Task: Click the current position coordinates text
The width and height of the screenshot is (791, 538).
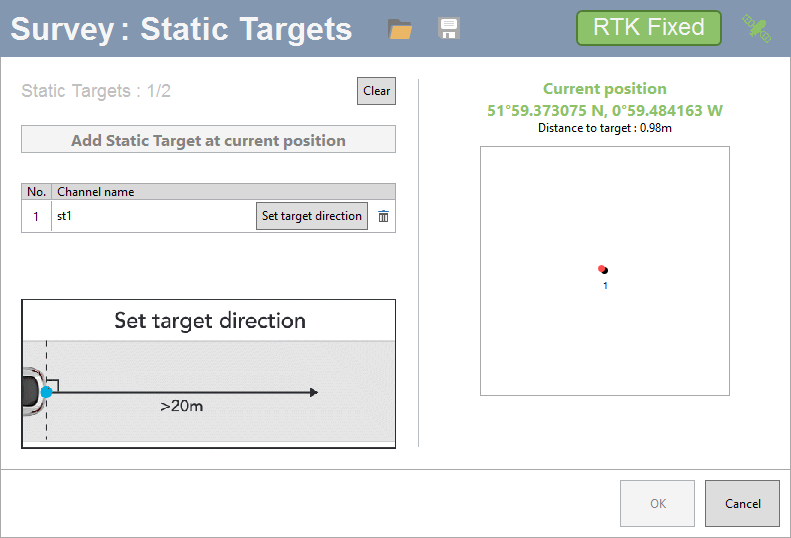Action: (604, 111)
